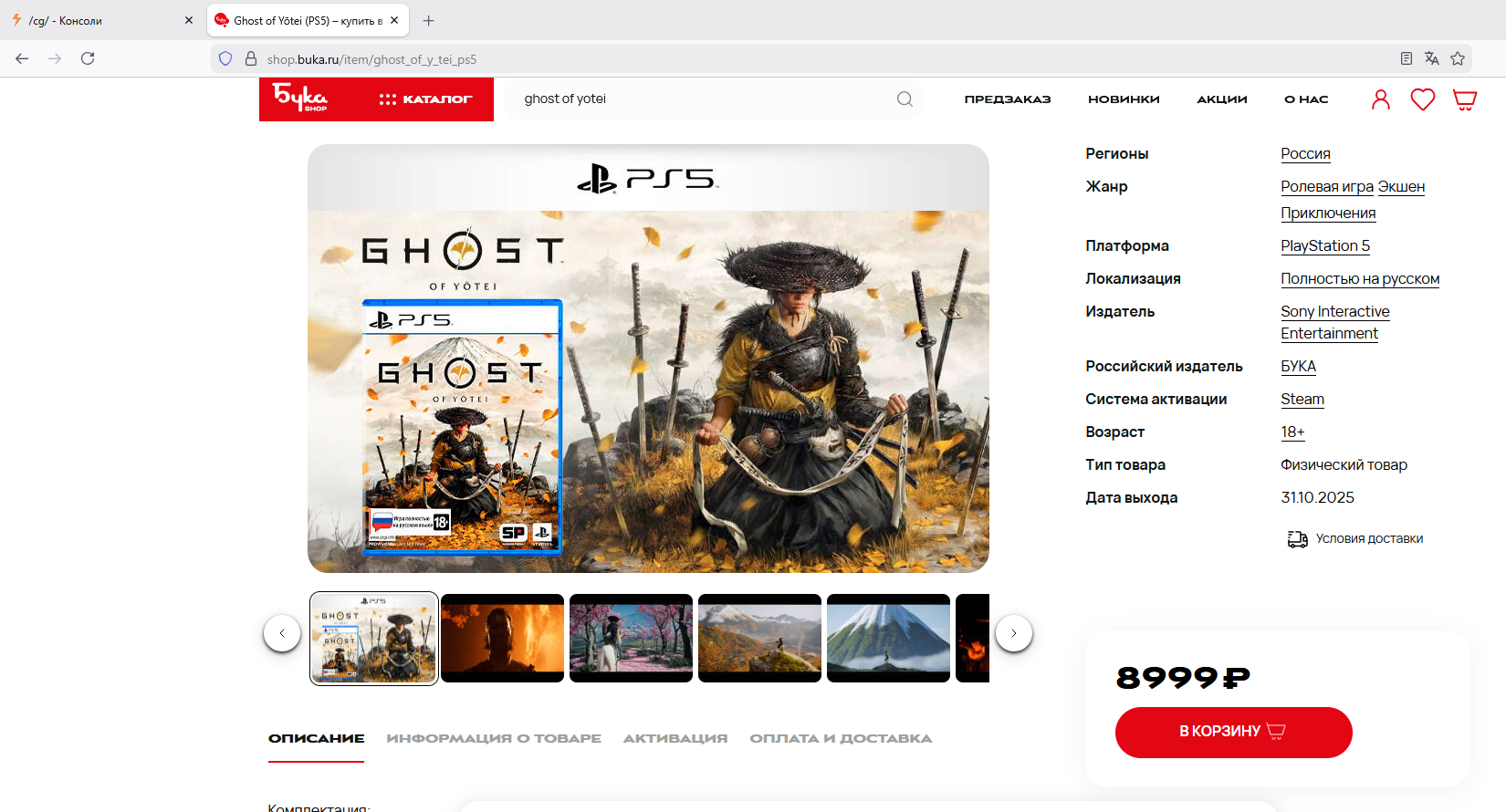The width and height of the screenshot is (1506, 812).
Task: Follow the Россия region link
Action: click(1305, 153)
